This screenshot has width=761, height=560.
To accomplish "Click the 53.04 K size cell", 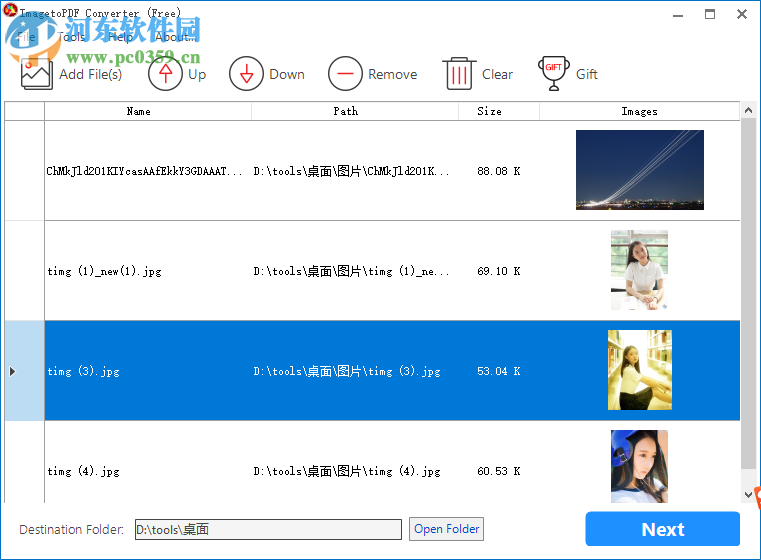I will coord(499,371).
